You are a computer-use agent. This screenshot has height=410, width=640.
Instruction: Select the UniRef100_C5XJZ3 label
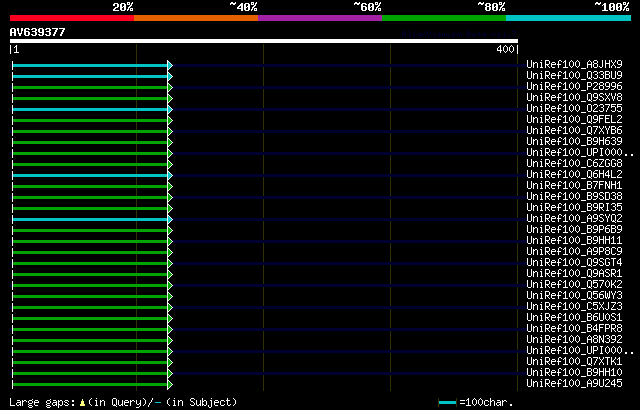coord(574,307)
